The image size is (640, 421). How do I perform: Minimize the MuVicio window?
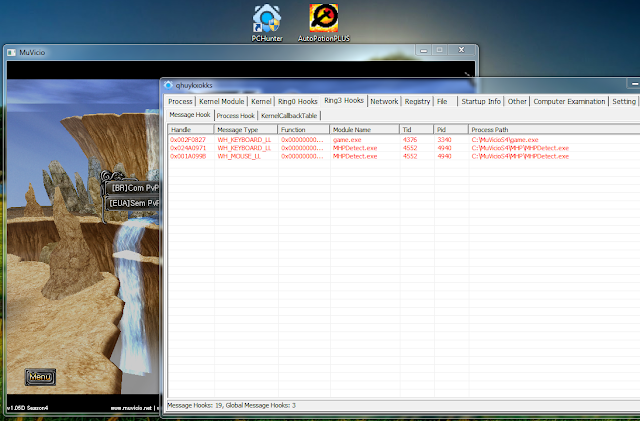point(424,50)
